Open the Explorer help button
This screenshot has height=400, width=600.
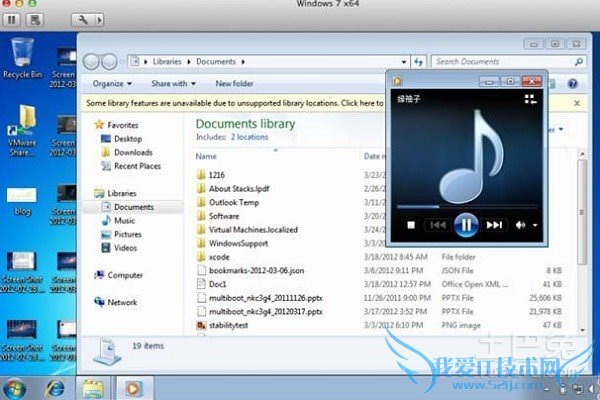573,83
